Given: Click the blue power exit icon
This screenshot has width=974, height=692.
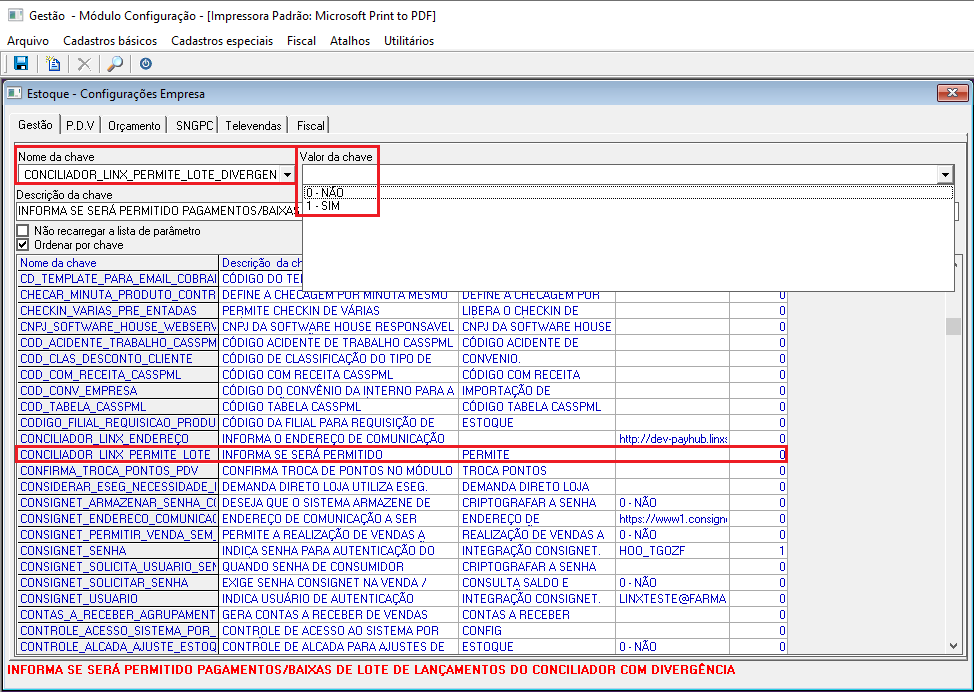Looking at the screenshot, I should point(146,64).
